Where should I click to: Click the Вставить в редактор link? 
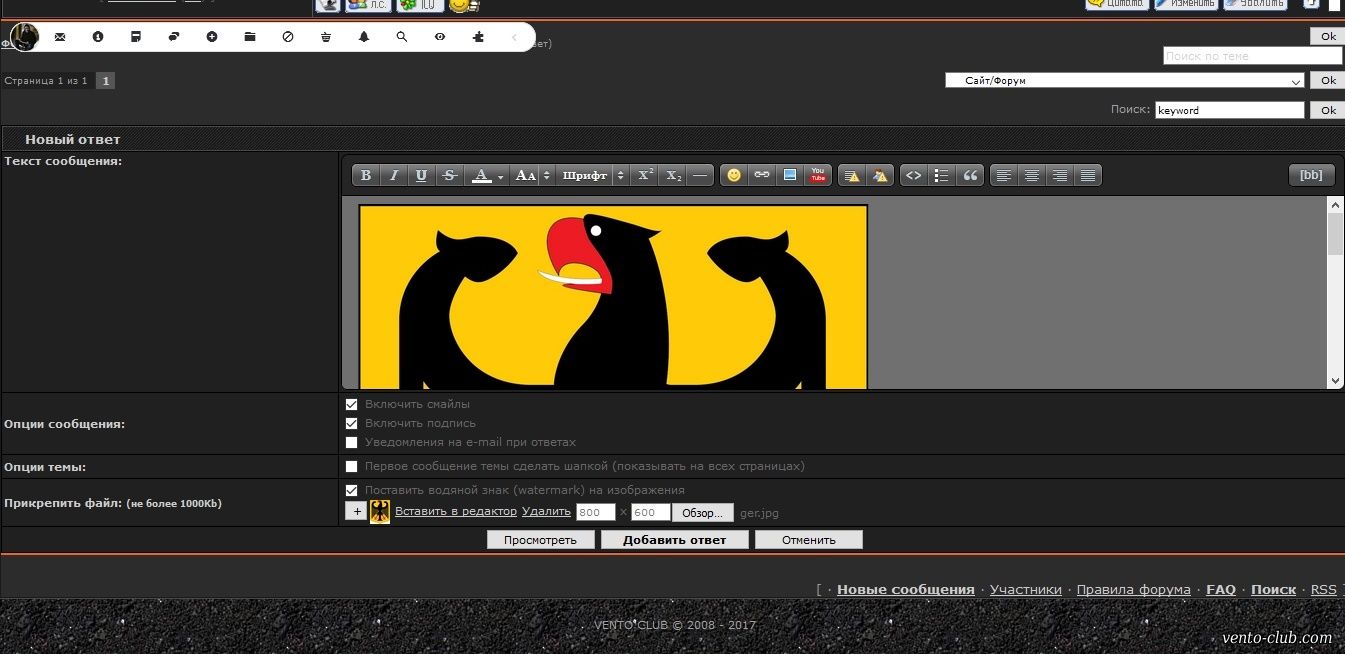tap(456, 511)
